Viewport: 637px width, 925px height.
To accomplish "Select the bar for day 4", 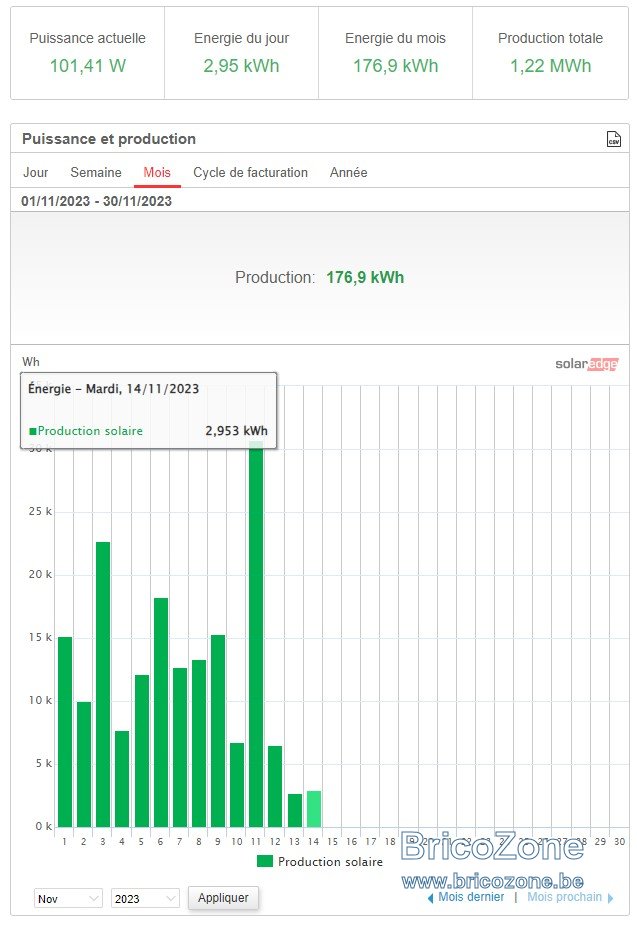I will click(122, 779).
